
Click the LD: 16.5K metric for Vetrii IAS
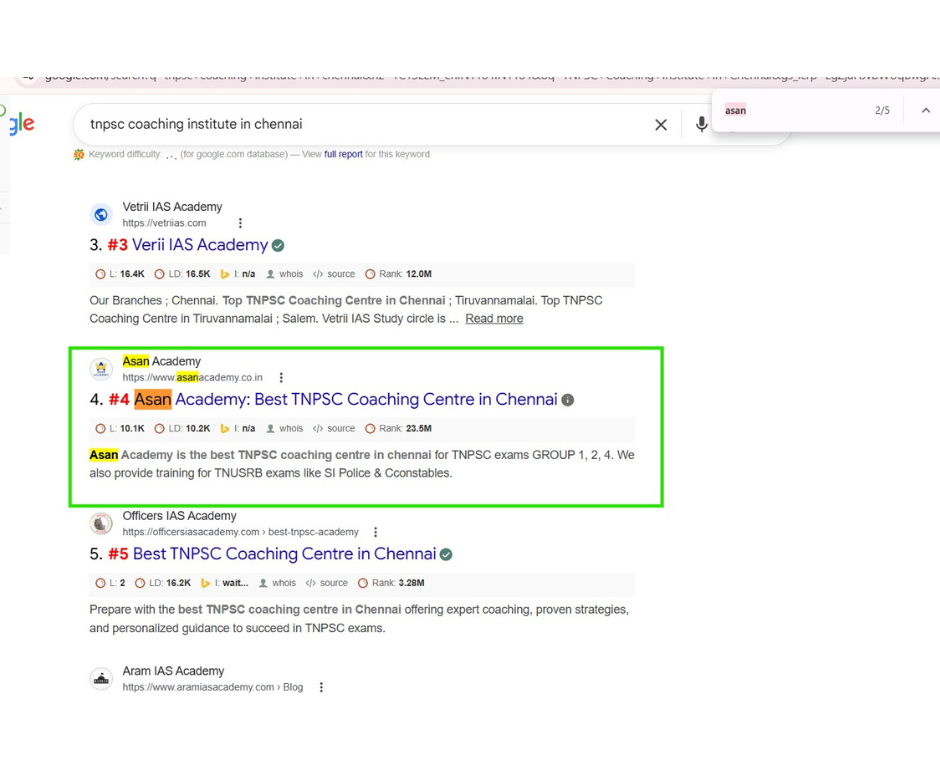pos(182,274)
